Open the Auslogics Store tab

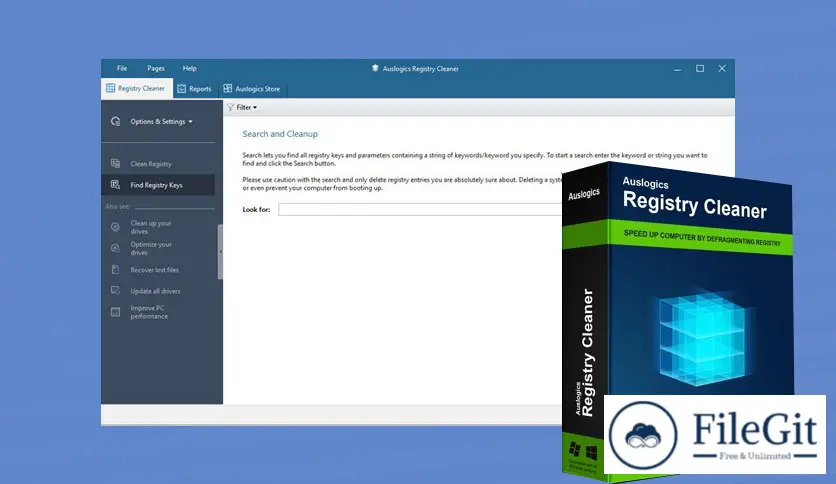(x=252, y=88)
